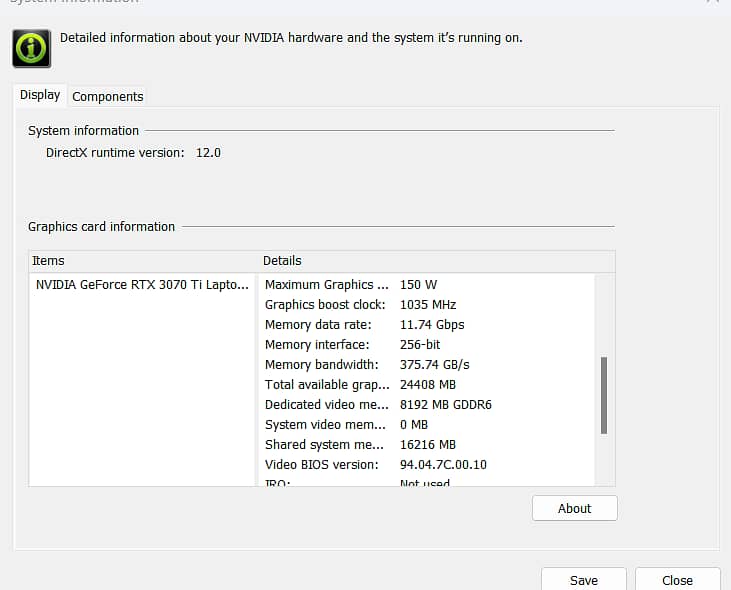Click the green NVIDIA information icon
The width and height of the screenshot is (731, 590).
click(31, 48)
